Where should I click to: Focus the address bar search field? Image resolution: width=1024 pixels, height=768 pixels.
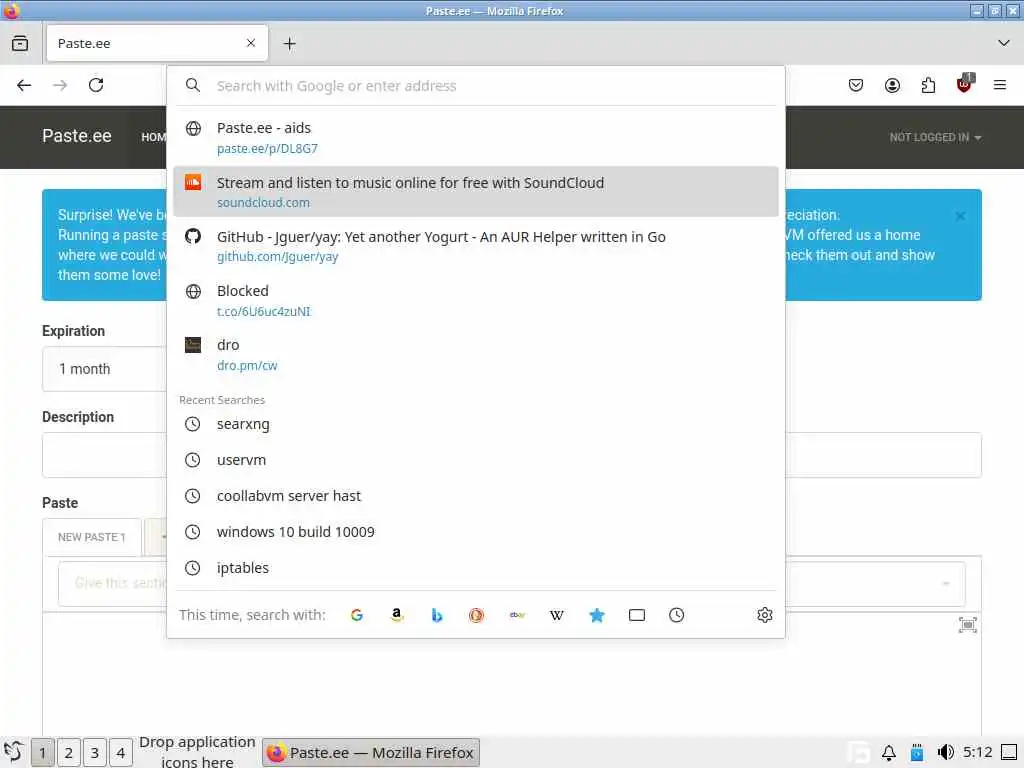475,86
